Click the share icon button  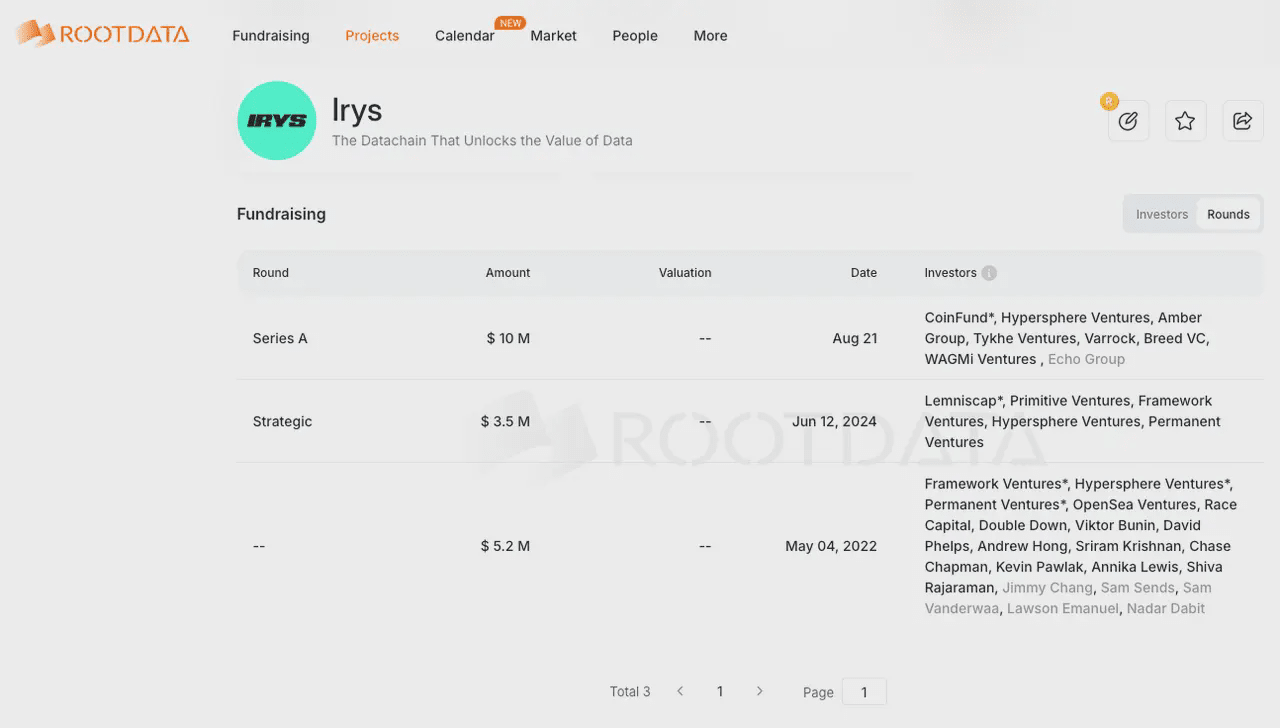point(1243,121)
